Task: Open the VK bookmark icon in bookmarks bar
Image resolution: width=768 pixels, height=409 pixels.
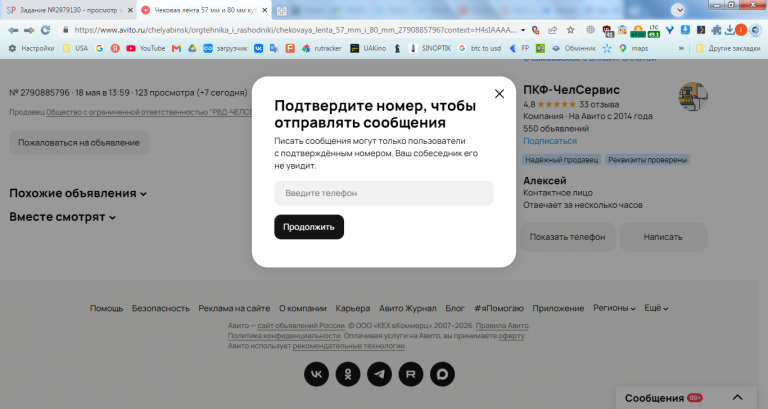Action: 258,48
